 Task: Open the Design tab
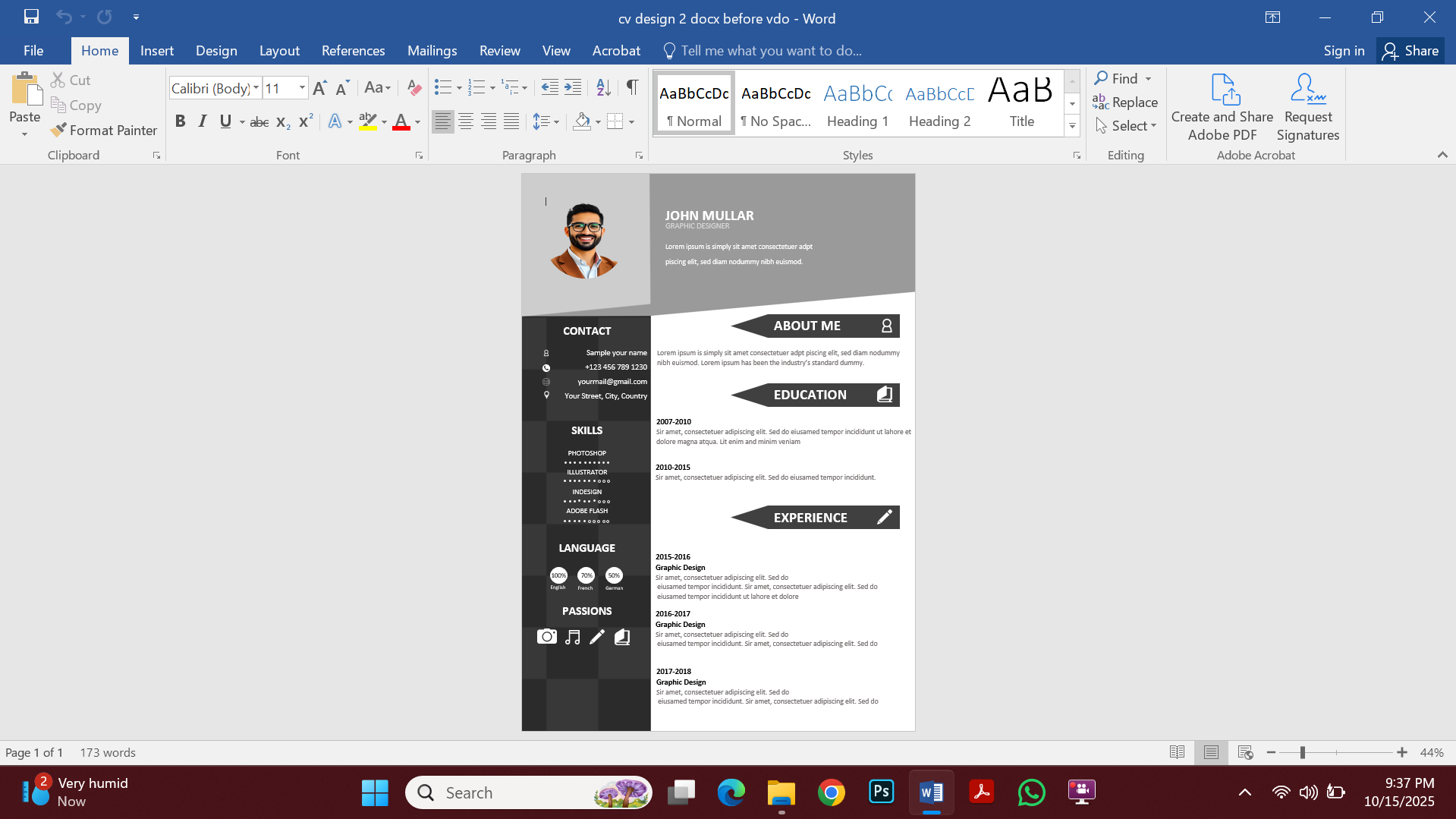click(x=216, y=51)
